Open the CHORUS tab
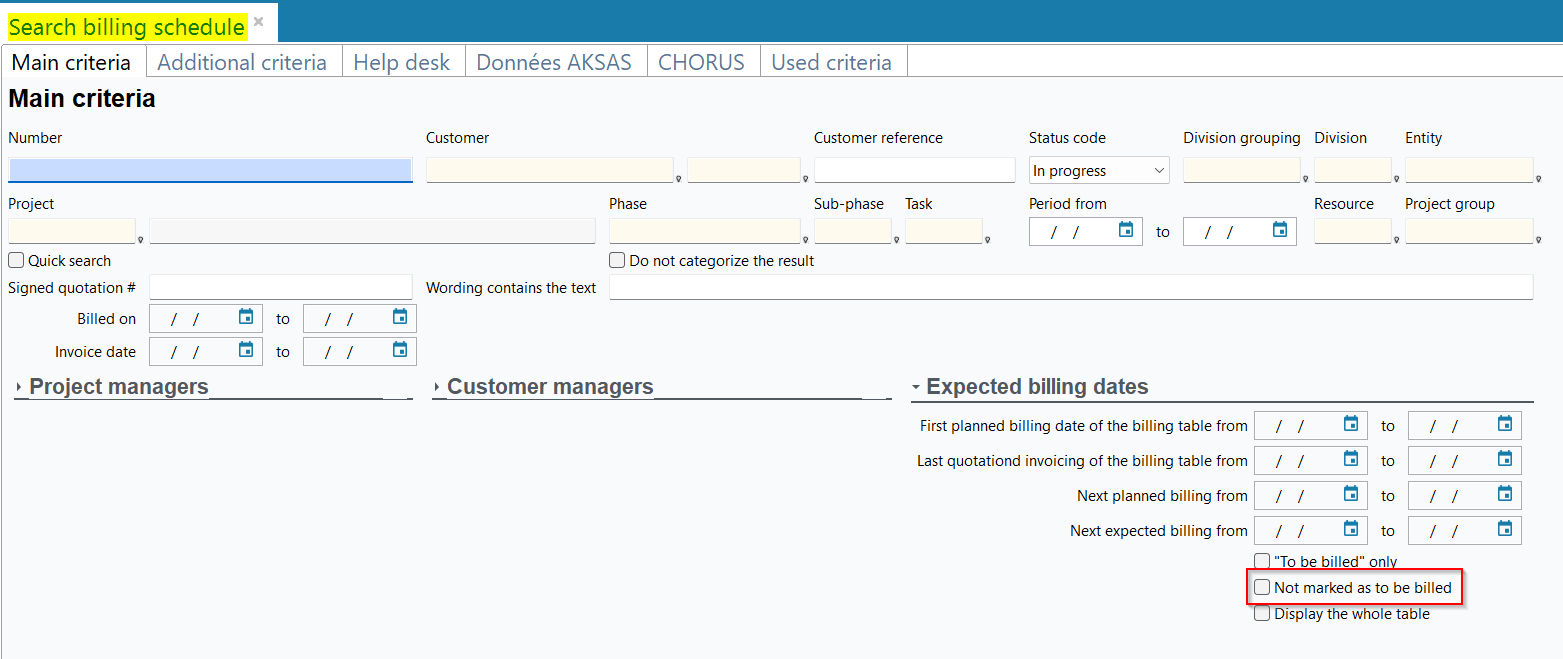 click(701, 62)
